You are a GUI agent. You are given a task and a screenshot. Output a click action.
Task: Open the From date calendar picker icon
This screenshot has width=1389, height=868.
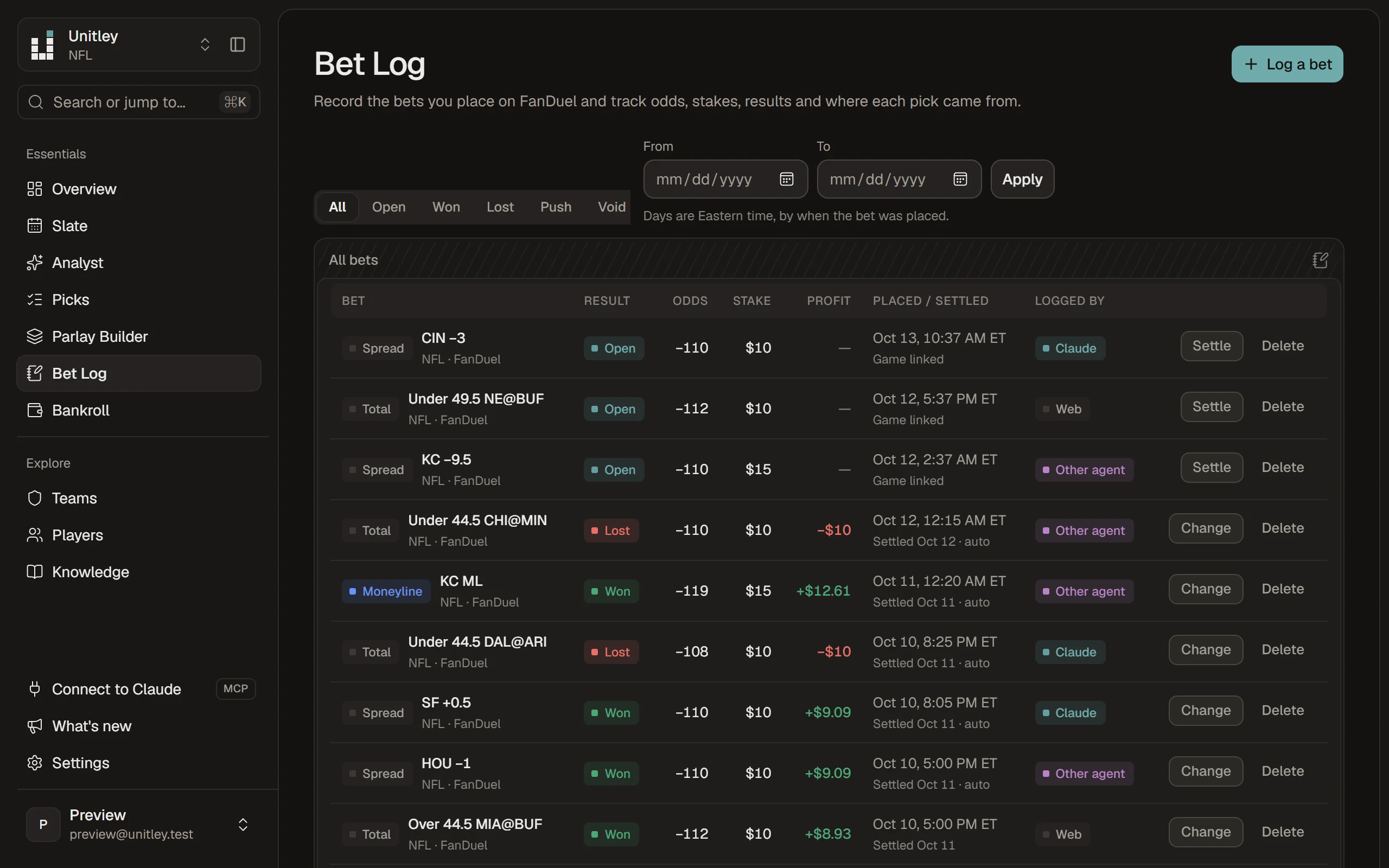pos(786,179)
